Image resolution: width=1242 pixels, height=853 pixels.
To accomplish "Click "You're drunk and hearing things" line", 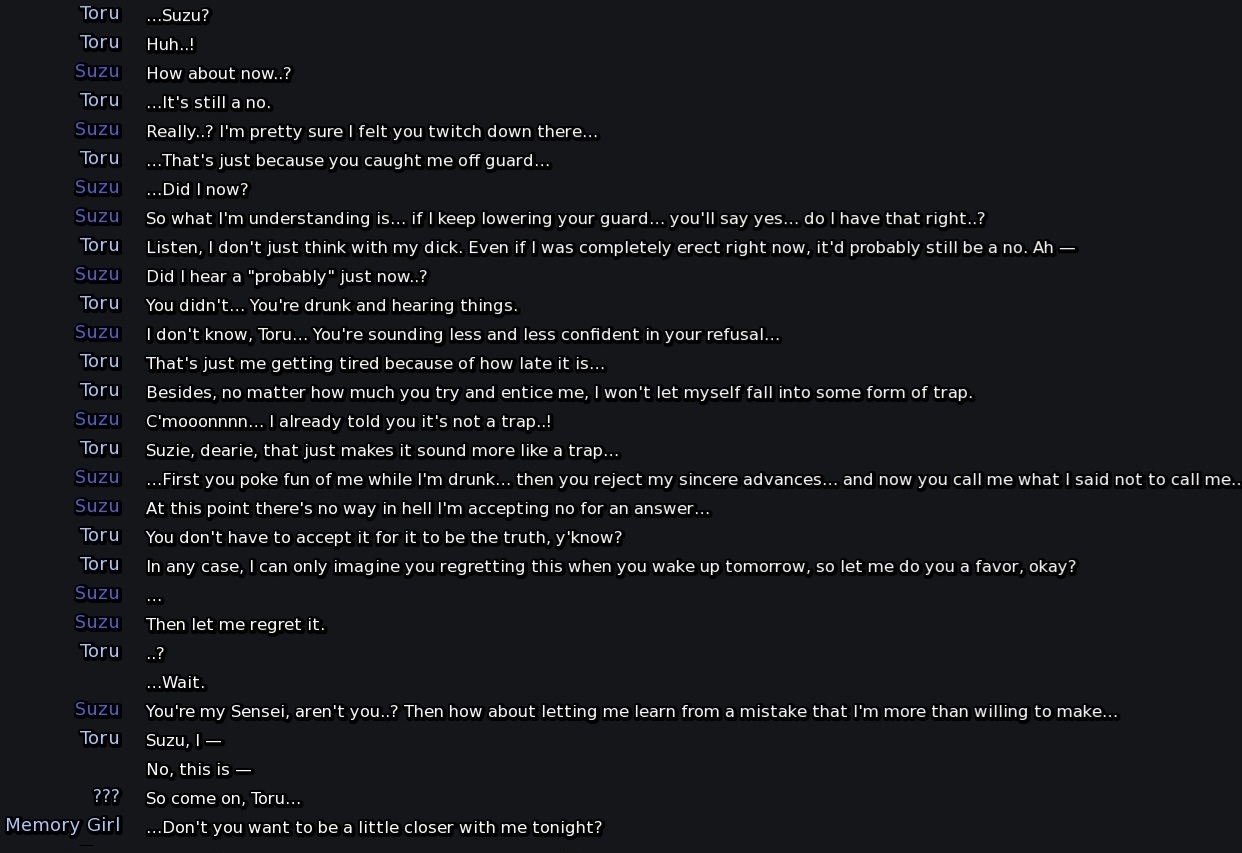I will pyautogui.click(x=332, y=306).
